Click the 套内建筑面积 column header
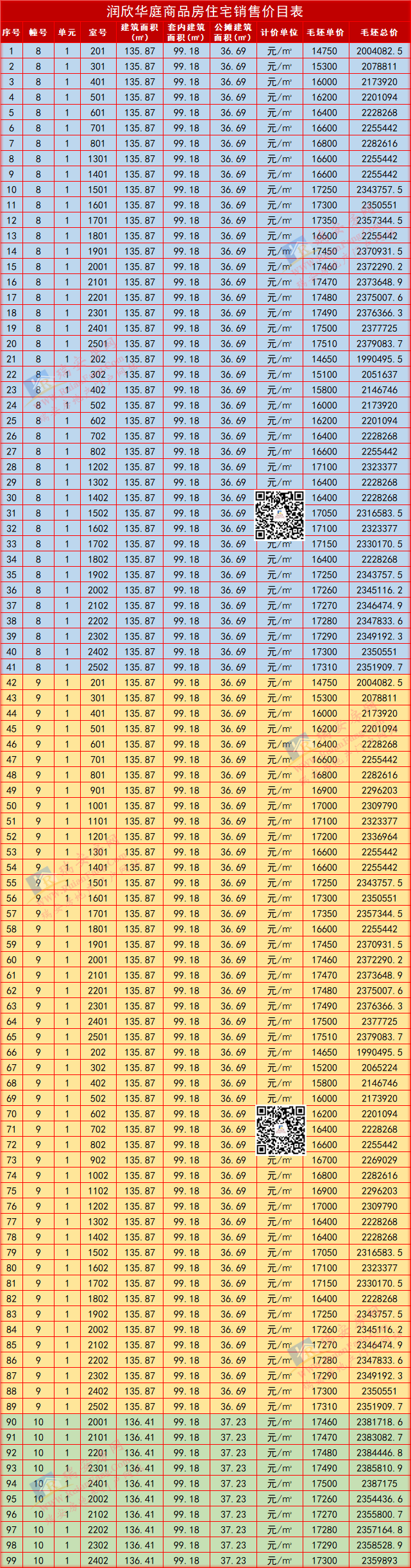Viewport: 411px width, 1568px height. [x=186, y=33]
